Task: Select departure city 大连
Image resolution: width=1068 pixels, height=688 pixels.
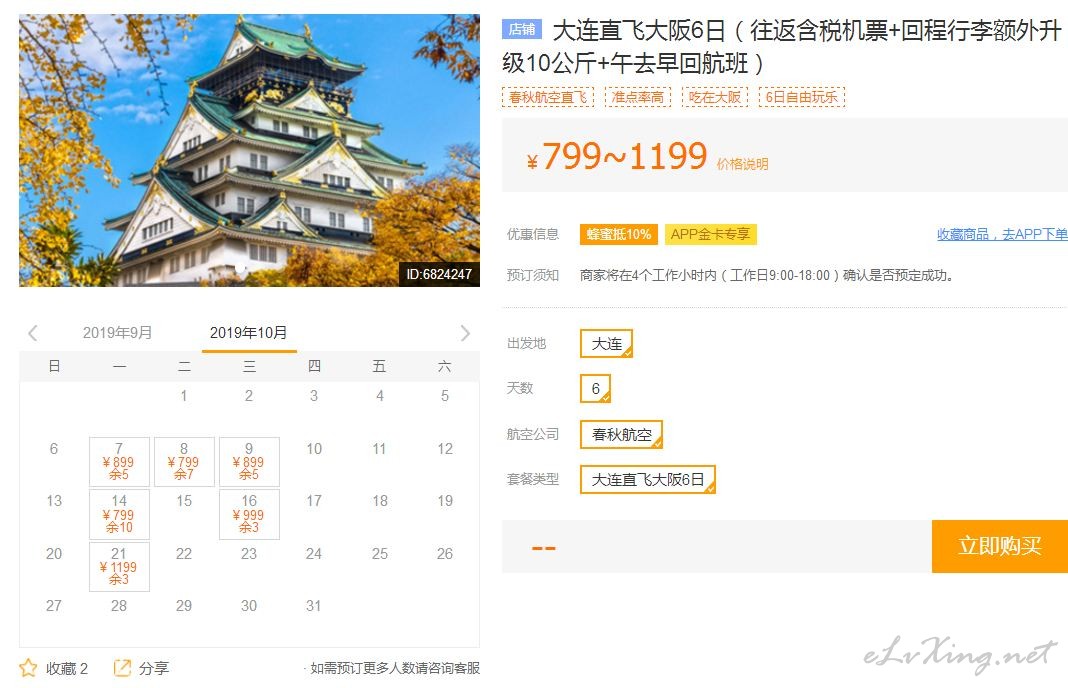Action: pyautogui.click(x=606, y=343)
